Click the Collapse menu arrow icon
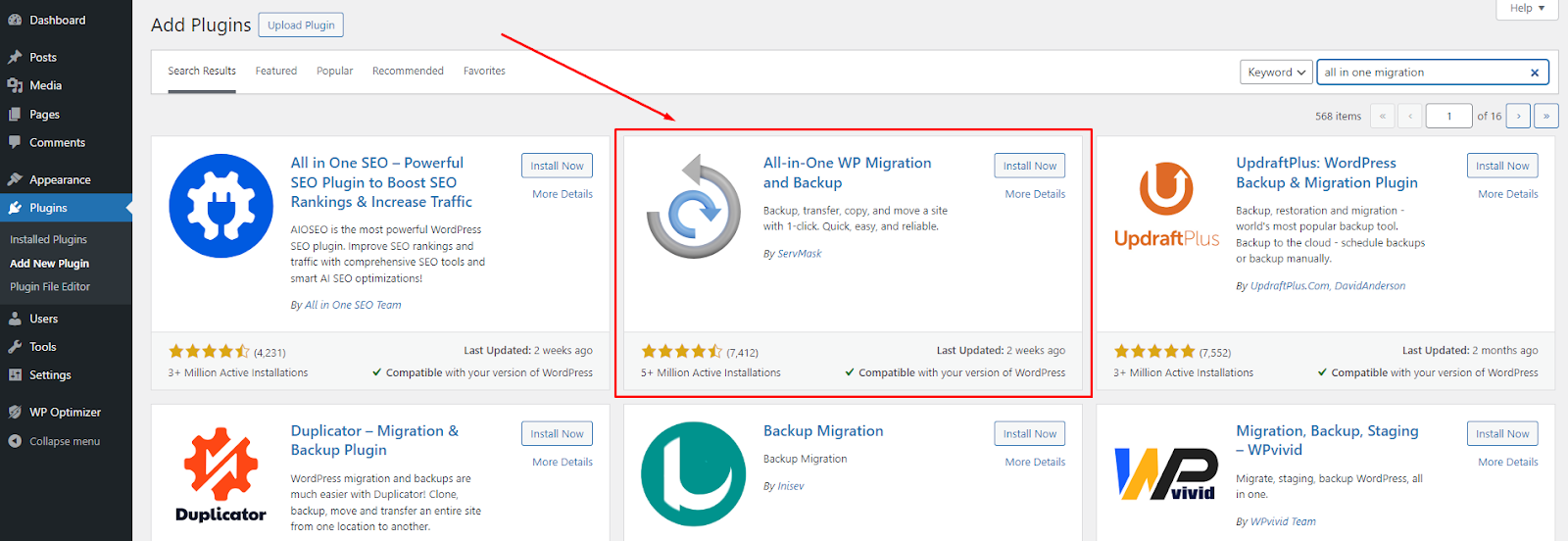 coord(15,441)
